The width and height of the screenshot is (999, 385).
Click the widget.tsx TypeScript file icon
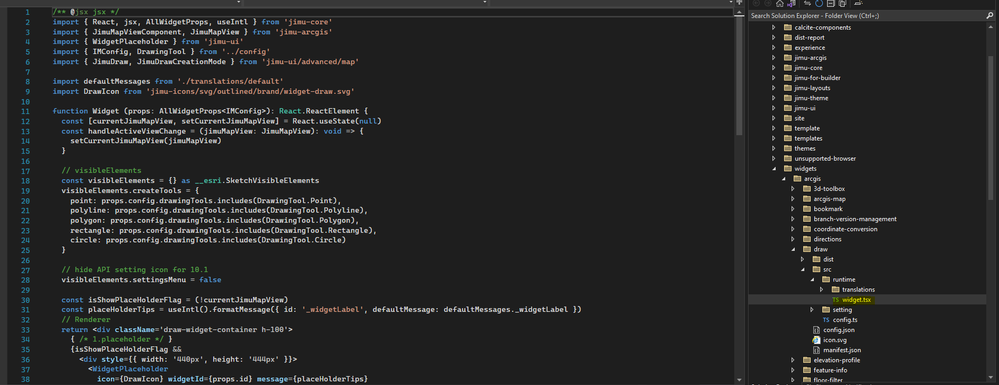tap(835, 300)
